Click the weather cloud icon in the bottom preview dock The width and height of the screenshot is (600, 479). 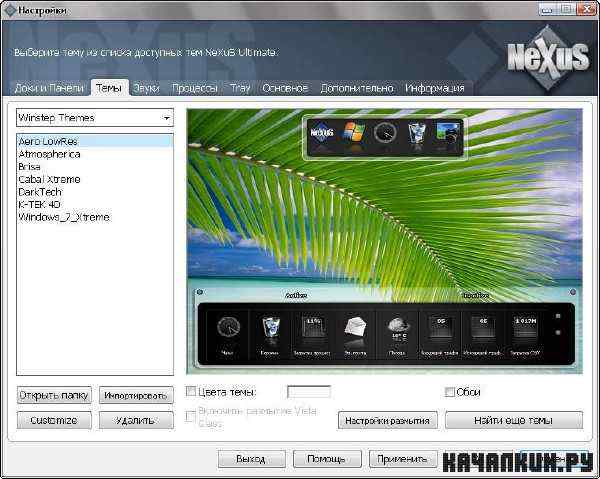tap(398, 327)
